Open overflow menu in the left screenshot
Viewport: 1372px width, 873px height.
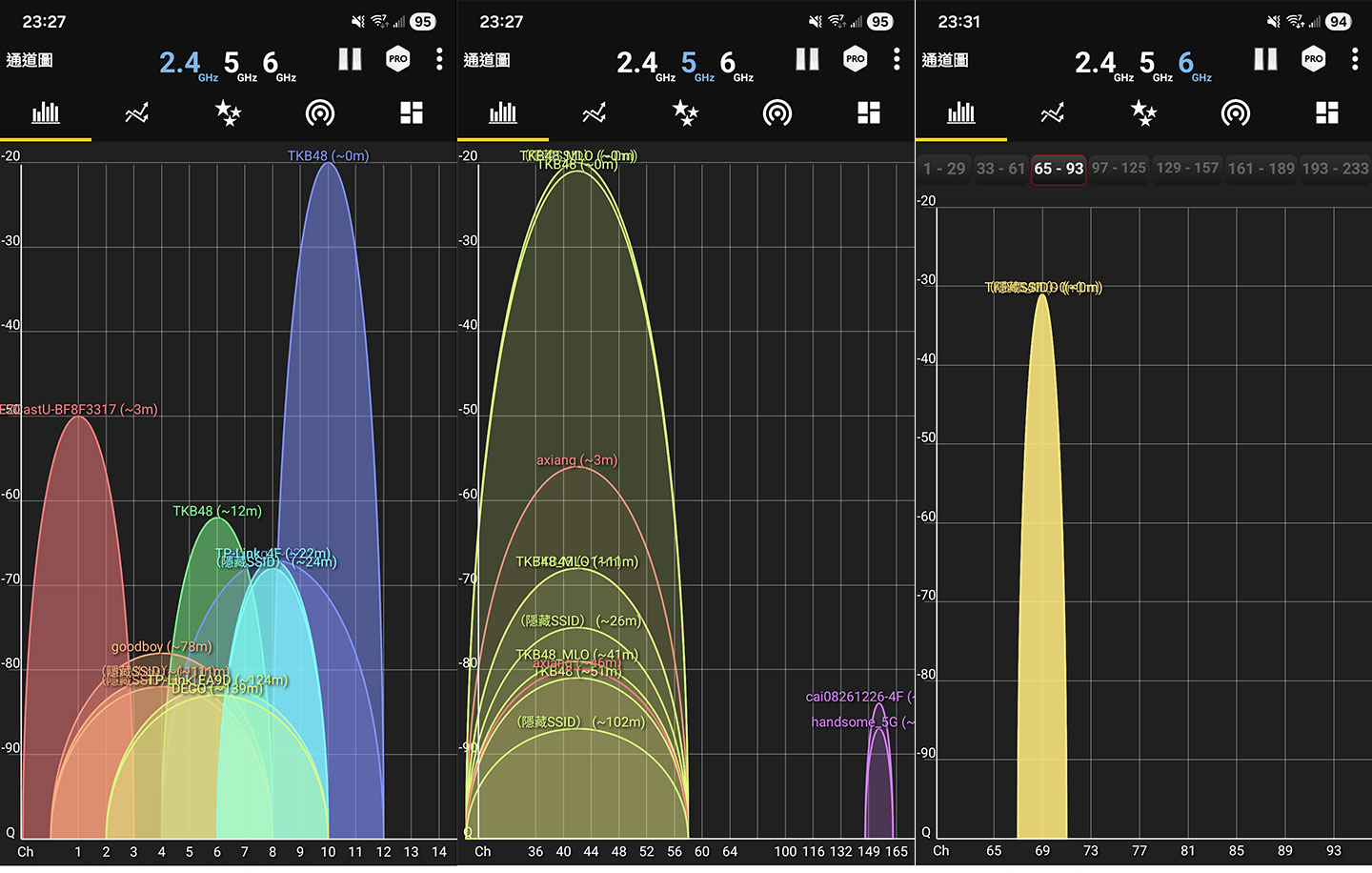[x=439, y=60]
